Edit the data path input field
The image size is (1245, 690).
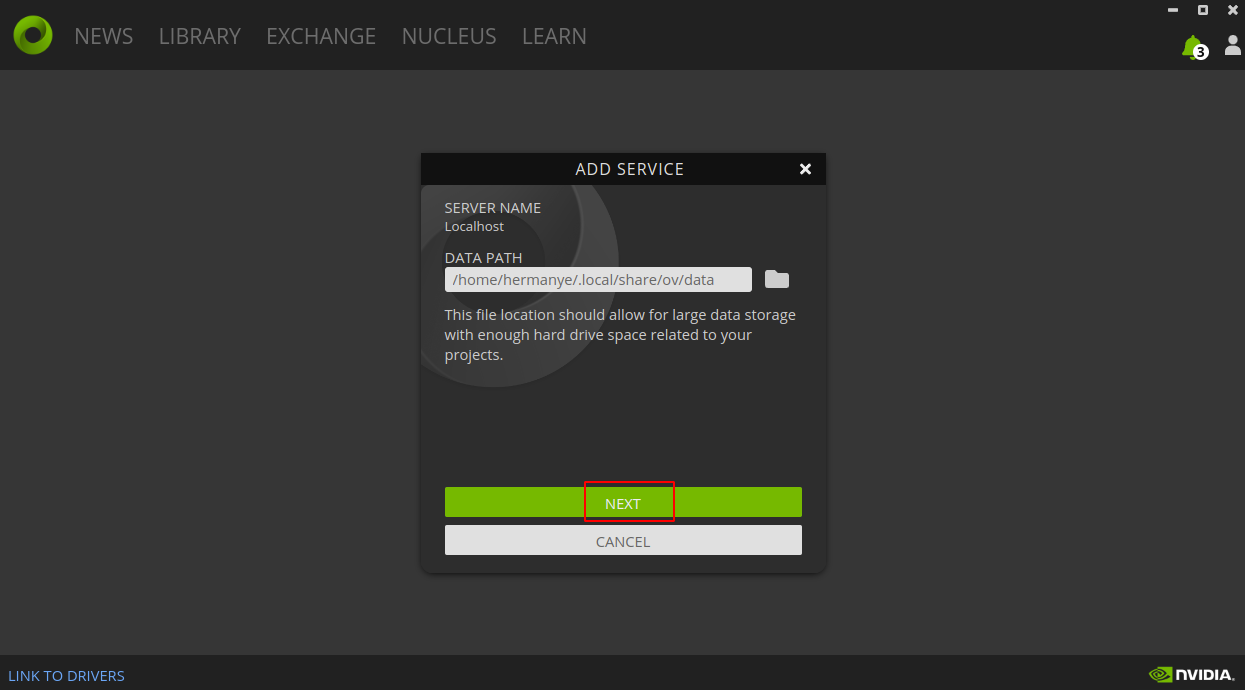coord(598,279)
